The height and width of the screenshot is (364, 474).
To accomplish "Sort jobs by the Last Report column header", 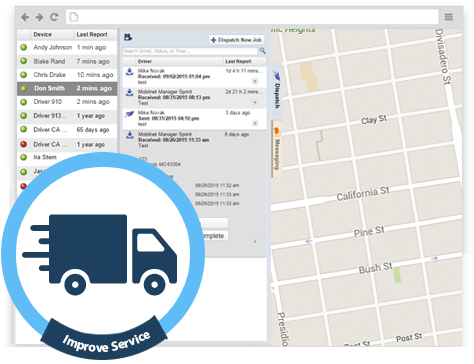I will (x=238, y=61).
